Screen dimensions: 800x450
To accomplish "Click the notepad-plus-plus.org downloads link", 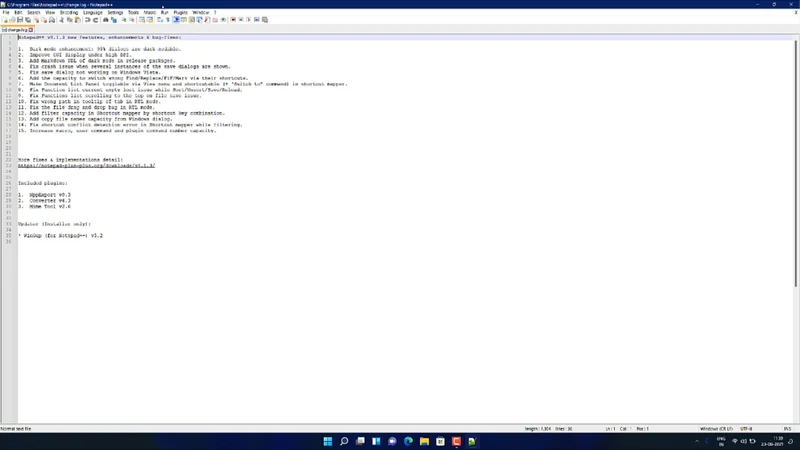I will [x=86, y=164].
